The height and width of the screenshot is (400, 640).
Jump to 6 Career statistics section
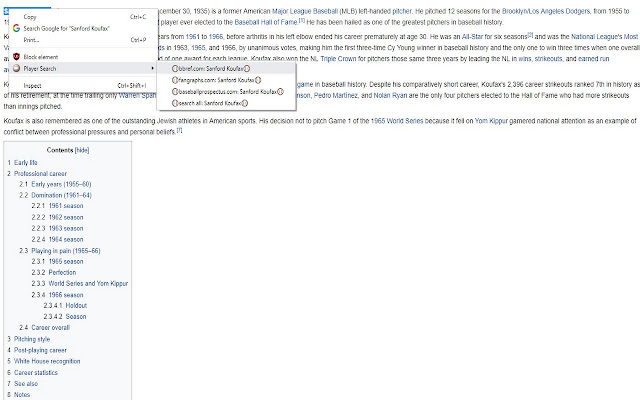32,373
